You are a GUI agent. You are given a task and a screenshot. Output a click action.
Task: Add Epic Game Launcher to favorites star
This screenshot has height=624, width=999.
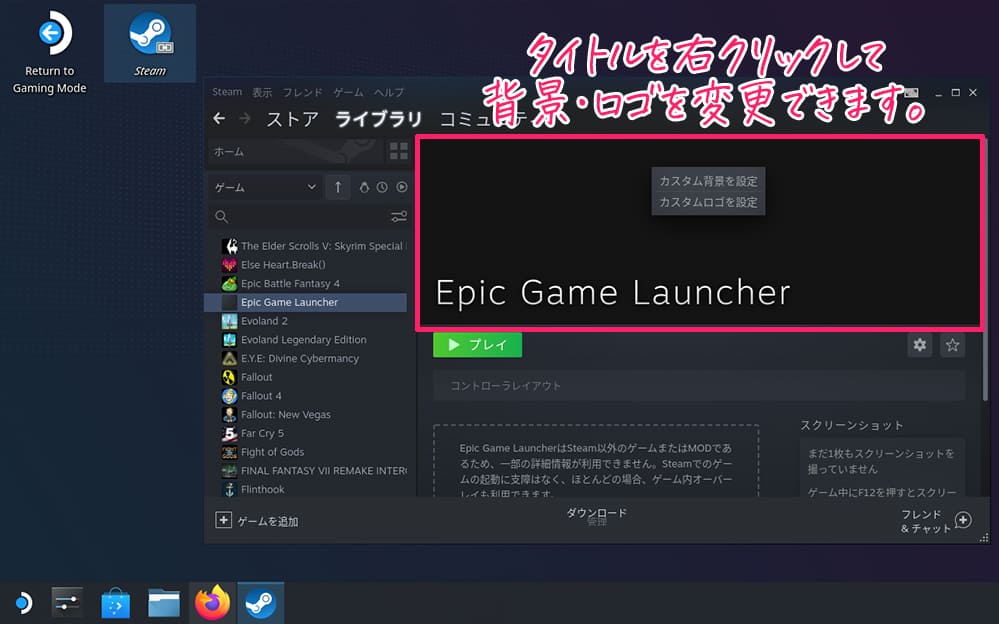pos(952,345)
